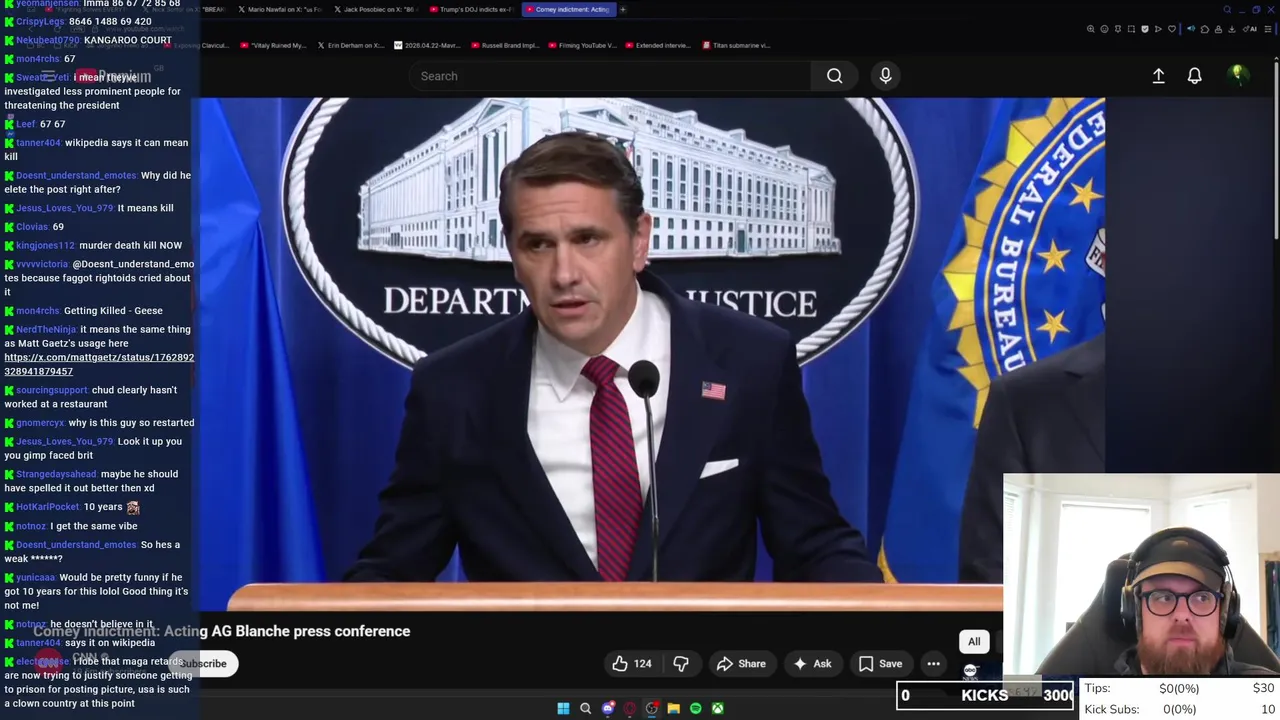
Task: Dislike the press conference video
Action: tap(681, 663)
